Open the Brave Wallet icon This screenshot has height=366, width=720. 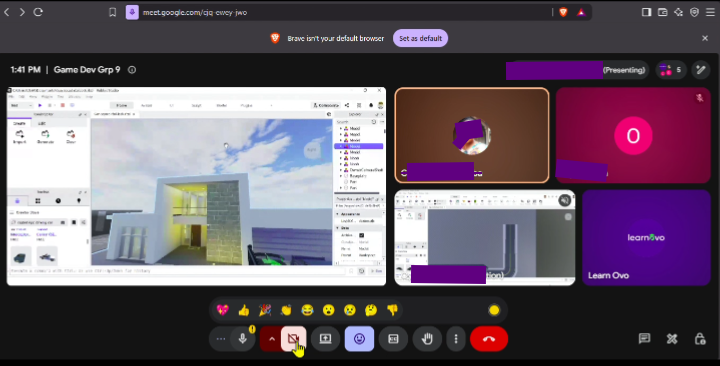663,12
